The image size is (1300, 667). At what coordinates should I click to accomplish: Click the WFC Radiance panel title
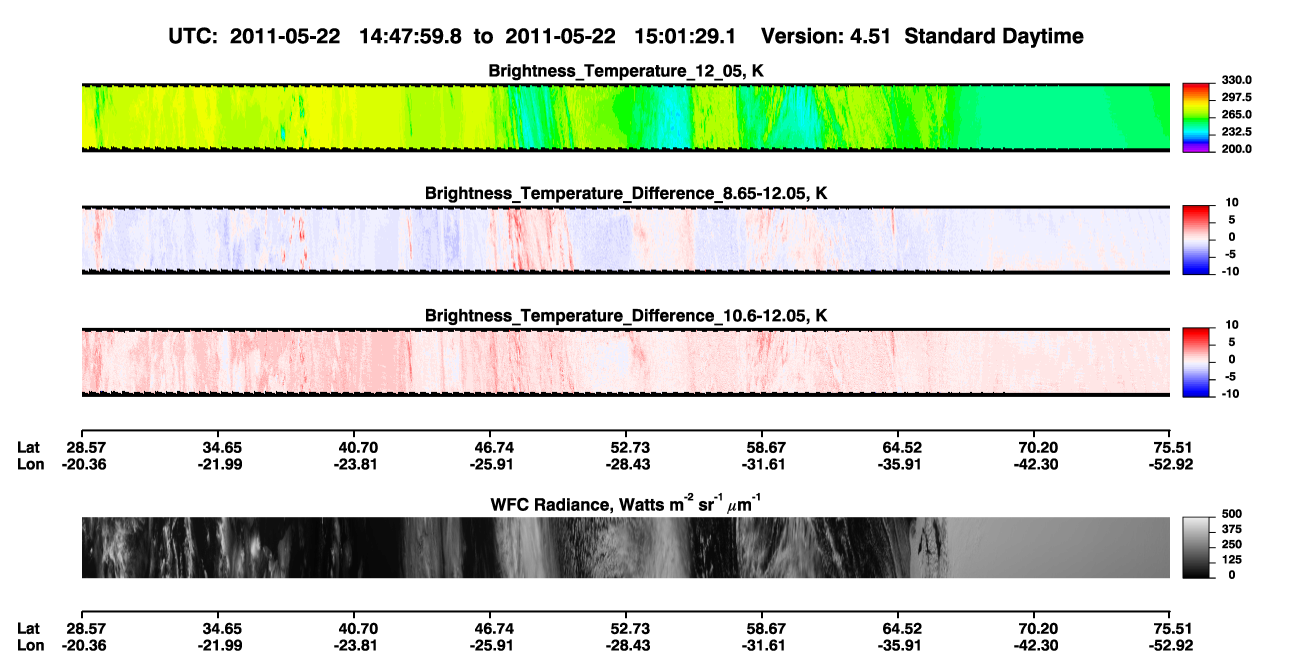click(x=626, y=502)
